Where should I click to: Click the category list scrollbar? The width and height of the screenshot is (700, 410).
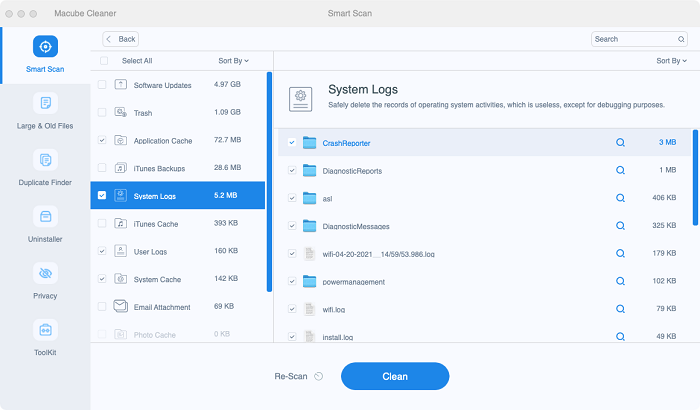click(269, 182)
